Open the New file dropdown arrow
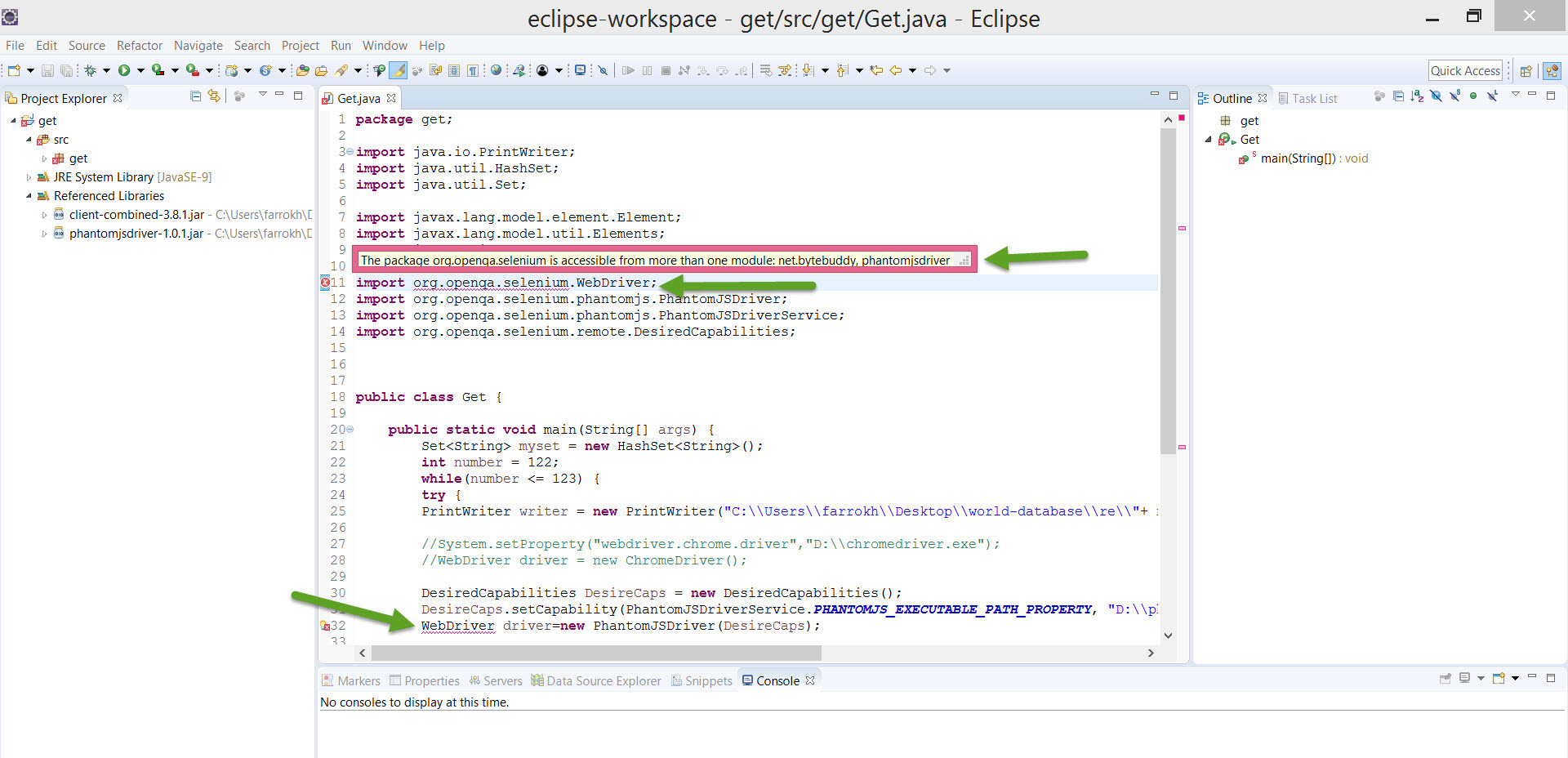This screenshot has height=758, width=1568. tap(30, 70)
